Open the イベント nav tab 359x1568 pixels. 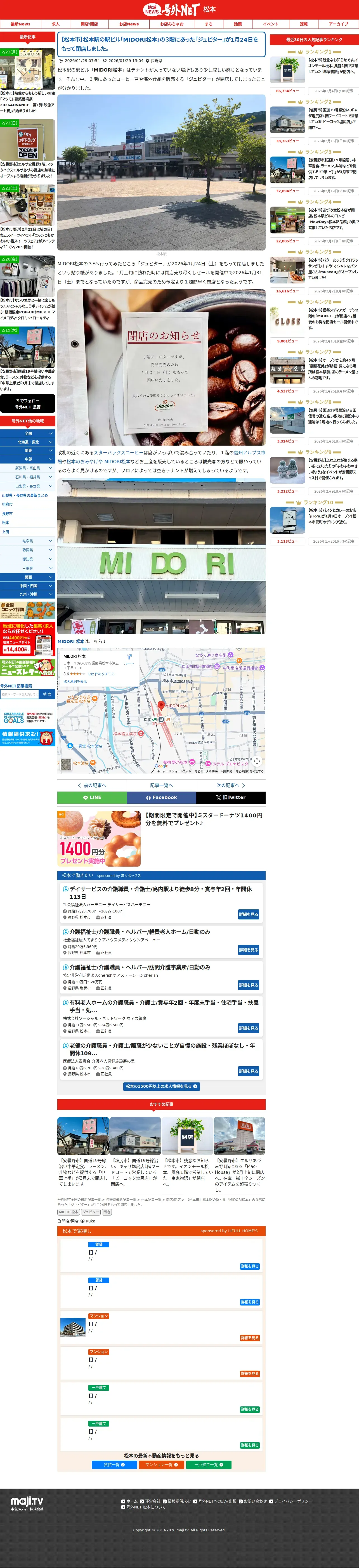click(x=271, y=24)
